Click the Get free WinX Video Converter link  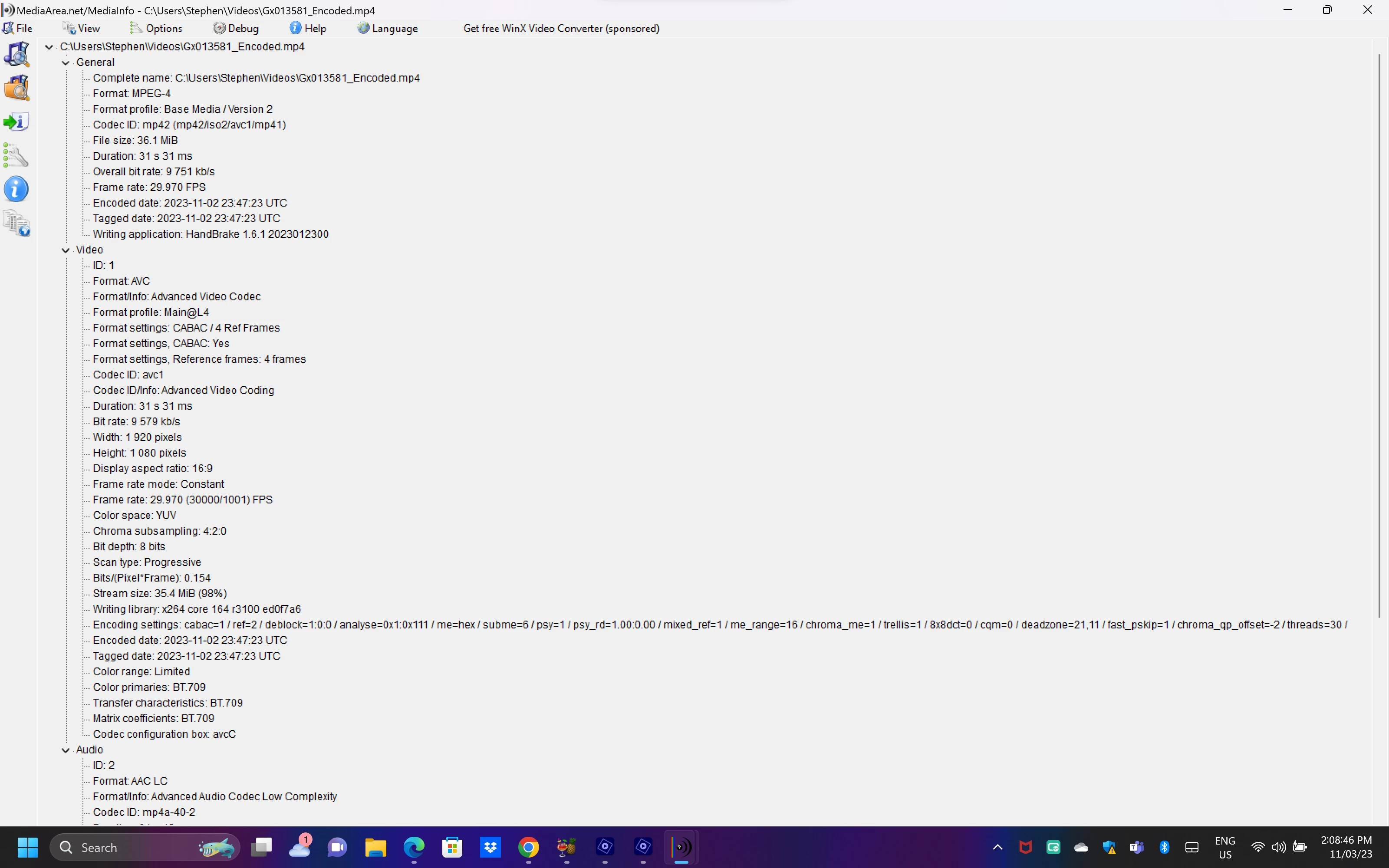pos(561,28)
